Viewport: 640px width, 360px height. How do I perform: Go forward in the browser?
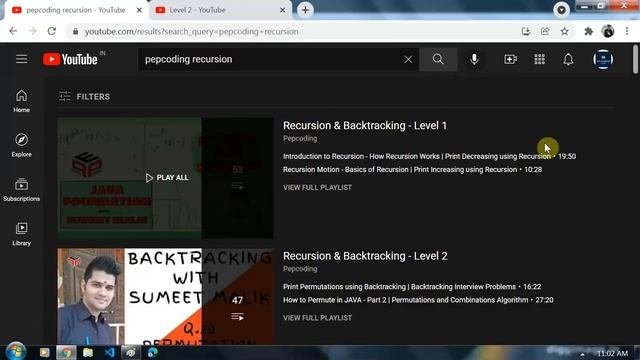click(x=32, y=31)
